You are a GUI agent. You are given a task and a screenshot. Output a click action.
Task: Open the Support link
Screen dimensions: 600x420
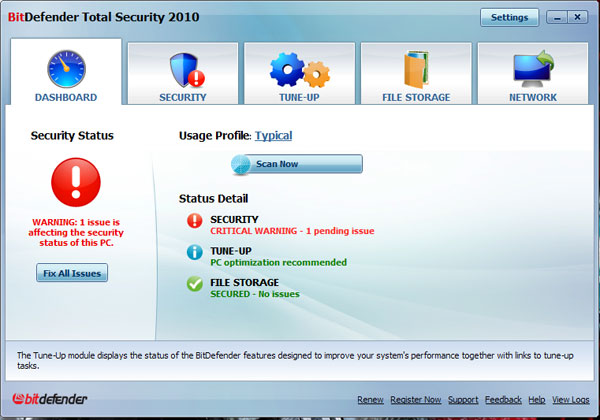[x=463, y=400]
